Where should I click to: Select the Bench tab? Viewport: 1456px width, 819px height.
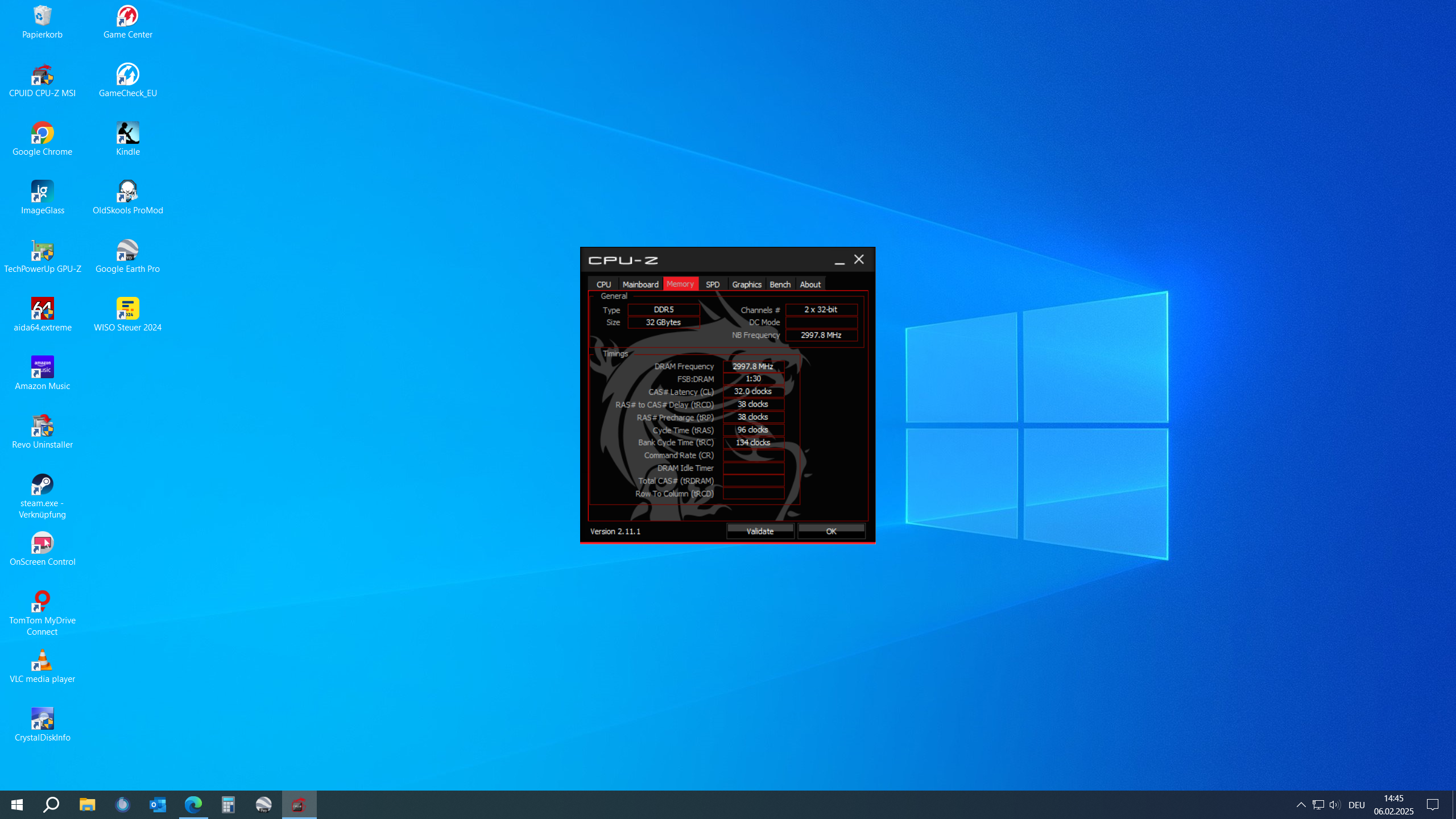coord(780,284)
